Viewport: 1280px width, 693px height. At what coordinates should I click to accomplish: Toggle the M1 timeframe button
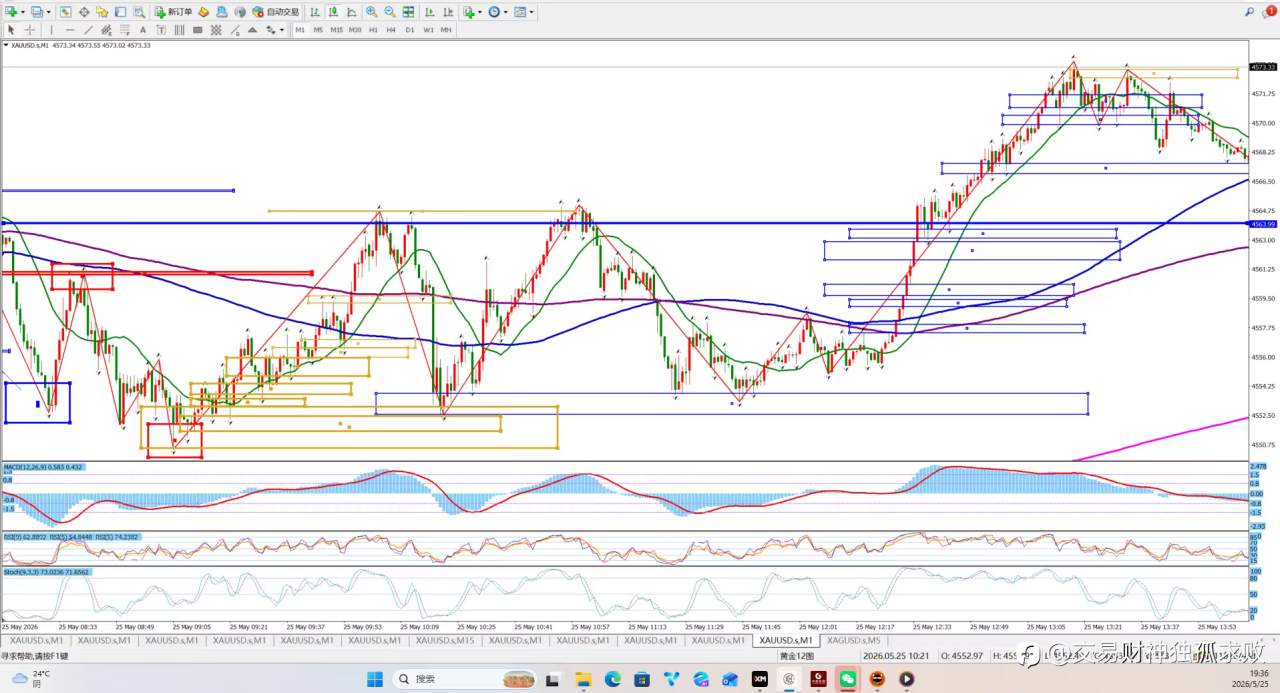300,30
